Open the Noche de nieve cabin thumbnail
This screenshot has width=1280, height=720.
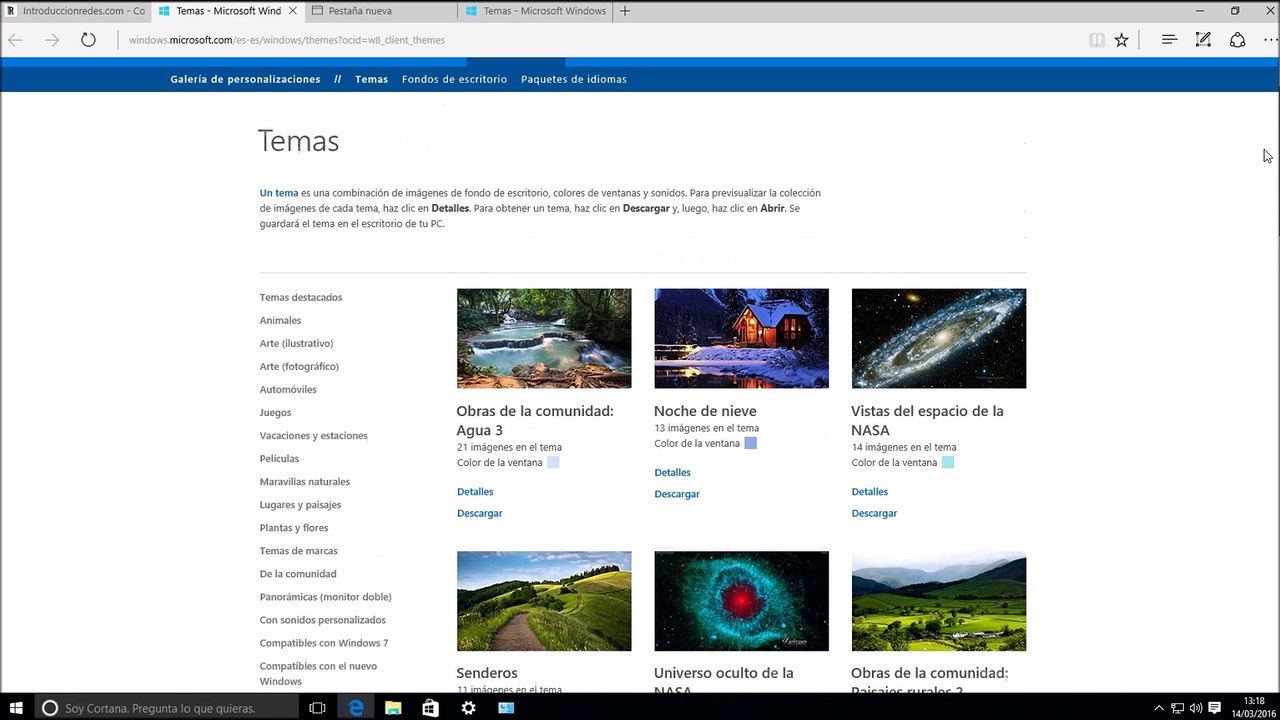tap(741, 338)
